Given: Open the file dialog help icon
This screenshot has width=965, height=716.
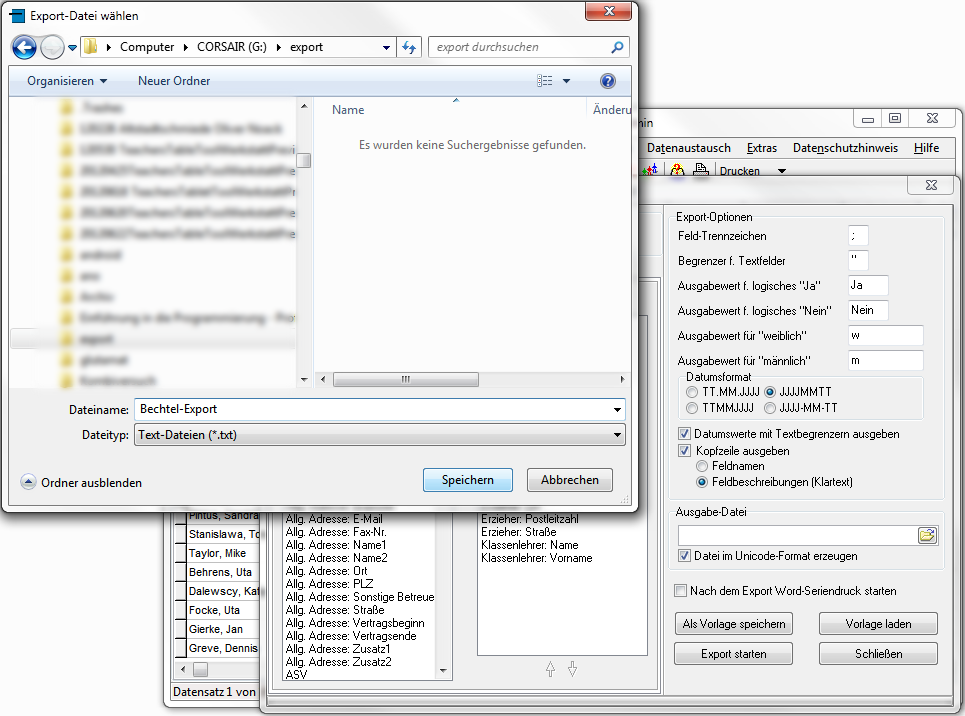Looking at the screenshot, I should point(607,81).
